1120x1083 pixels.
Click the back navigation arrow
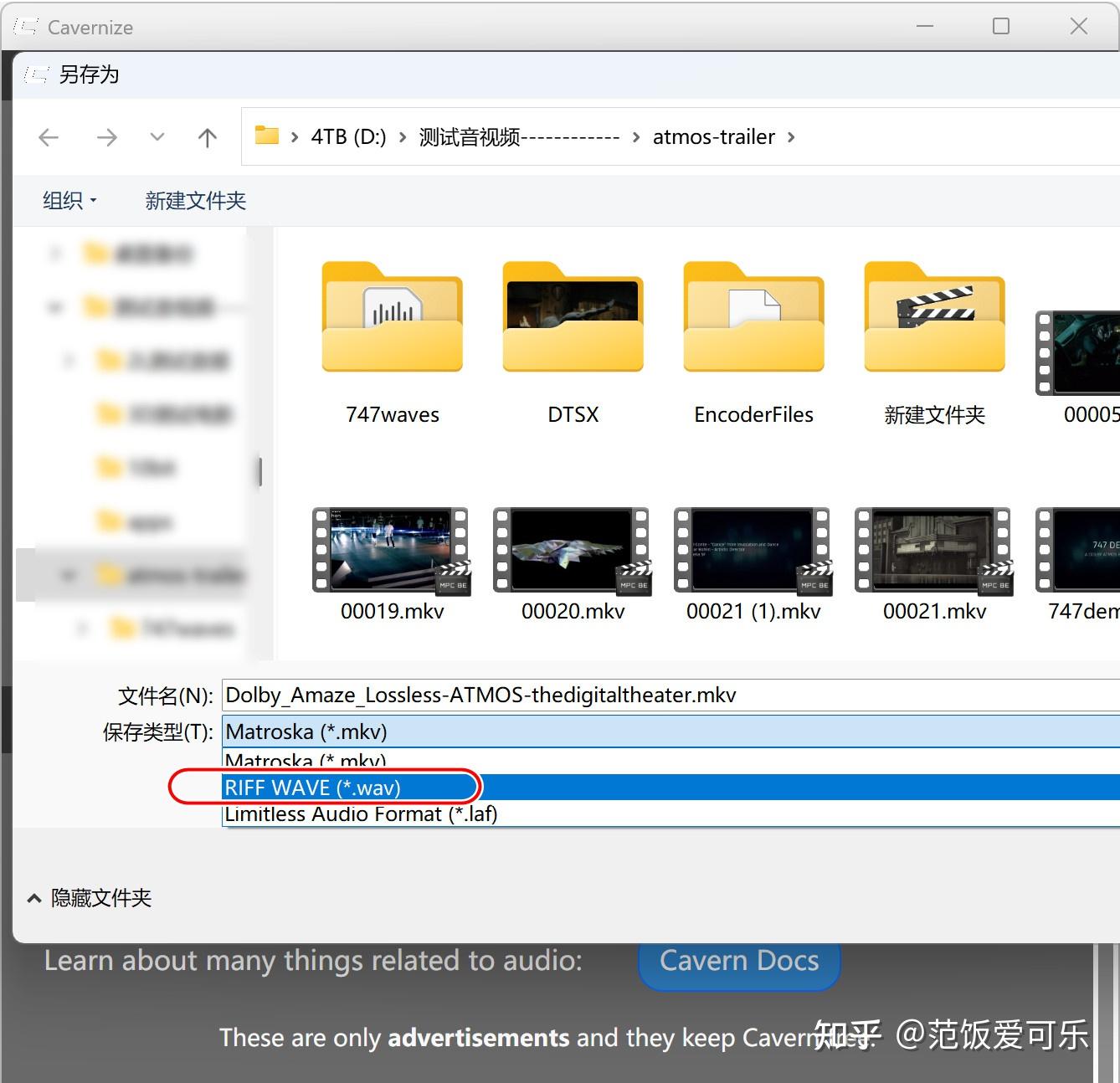(x=48, y=136)
